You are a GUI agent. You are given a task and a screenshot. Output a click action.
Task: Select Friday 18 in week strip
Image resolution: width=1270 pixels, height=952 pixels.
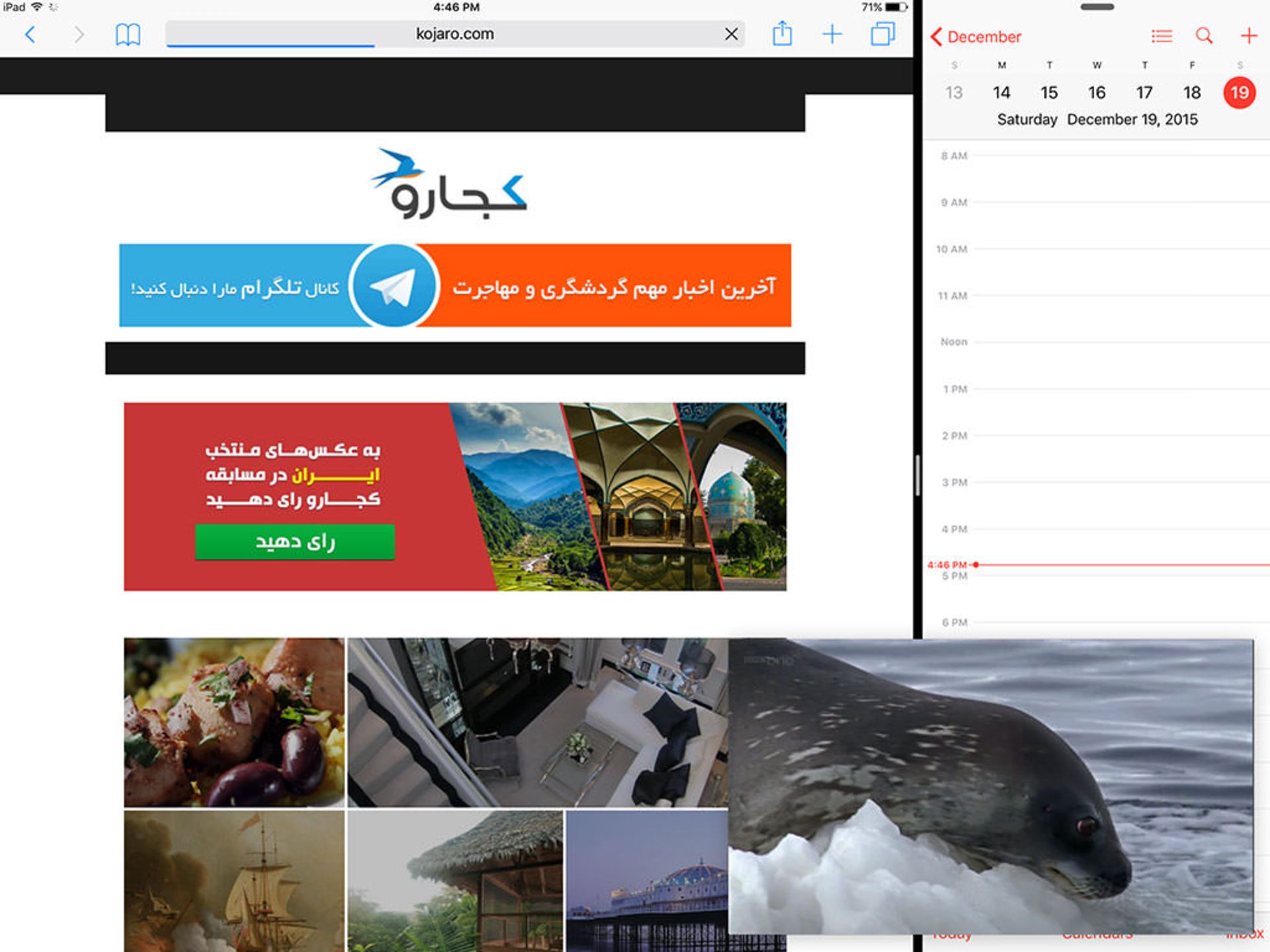click(1192, 93)
